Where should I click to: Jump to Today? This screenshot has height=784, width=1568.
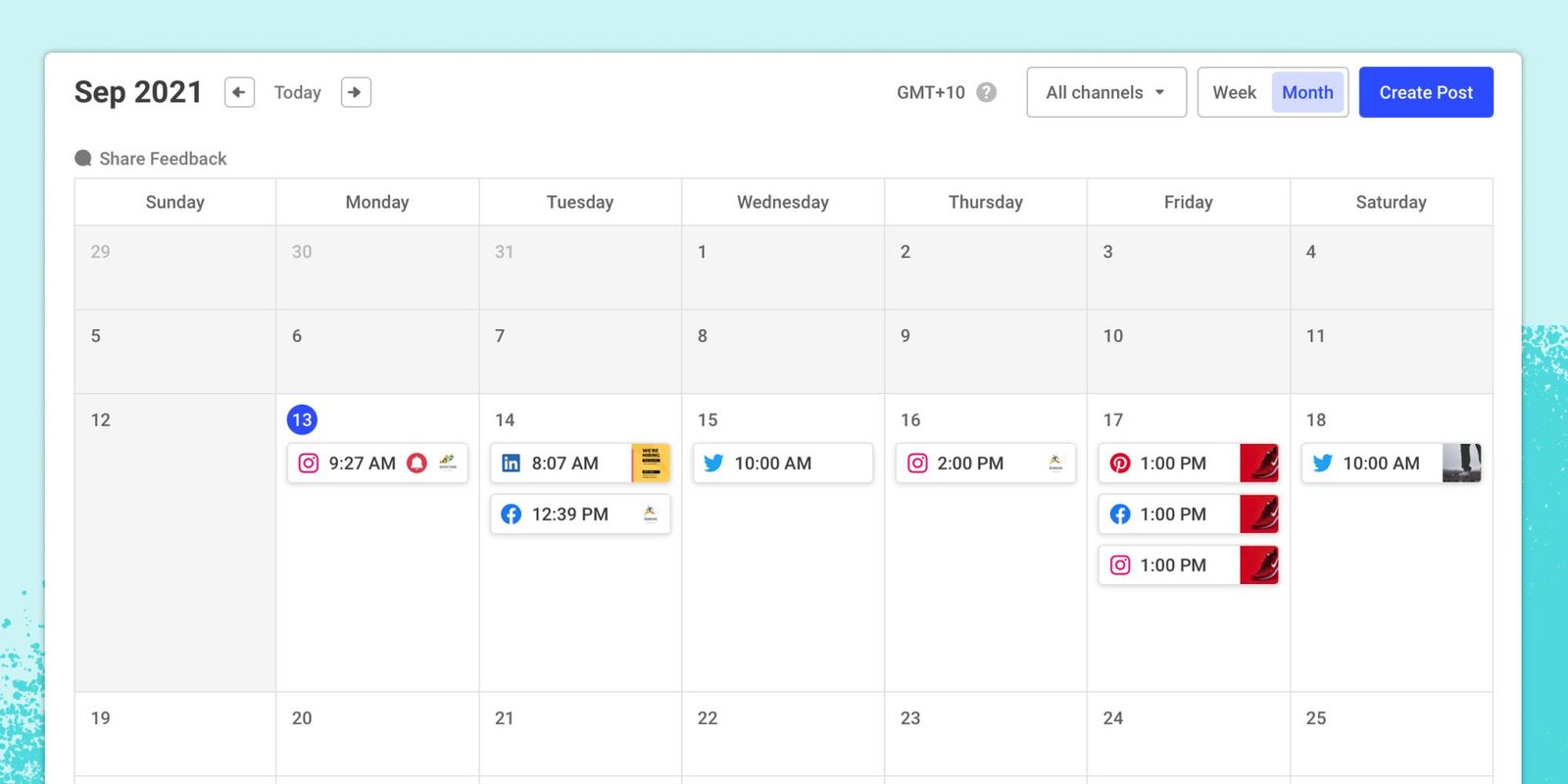point(297,92)
